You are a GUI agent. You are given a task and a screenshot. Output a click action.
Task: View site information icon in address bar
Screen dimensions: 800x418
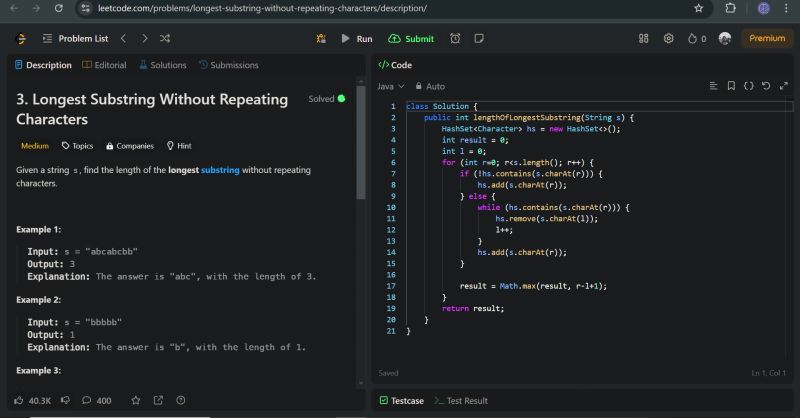pyautogui.click(x=86, y=8)
